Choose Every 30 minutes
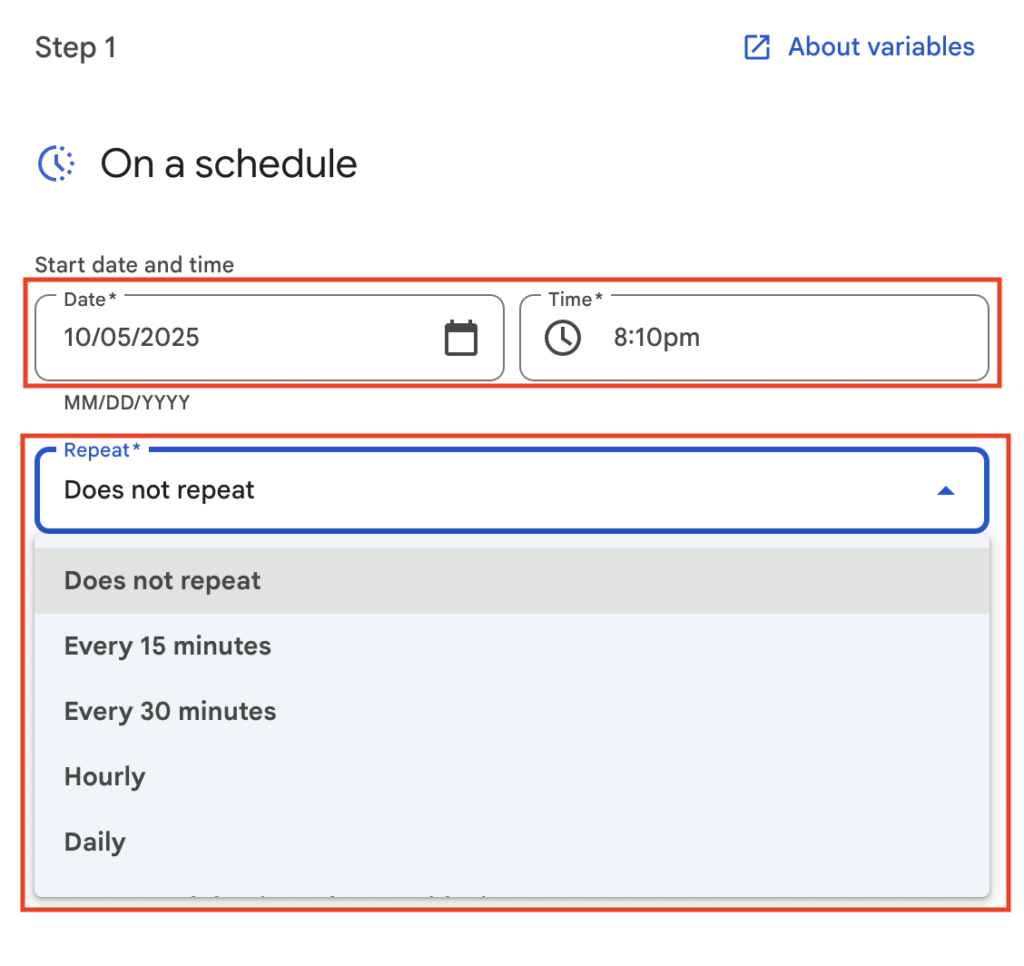Screen dimensions: 1024x966 [x=170, y=712]
